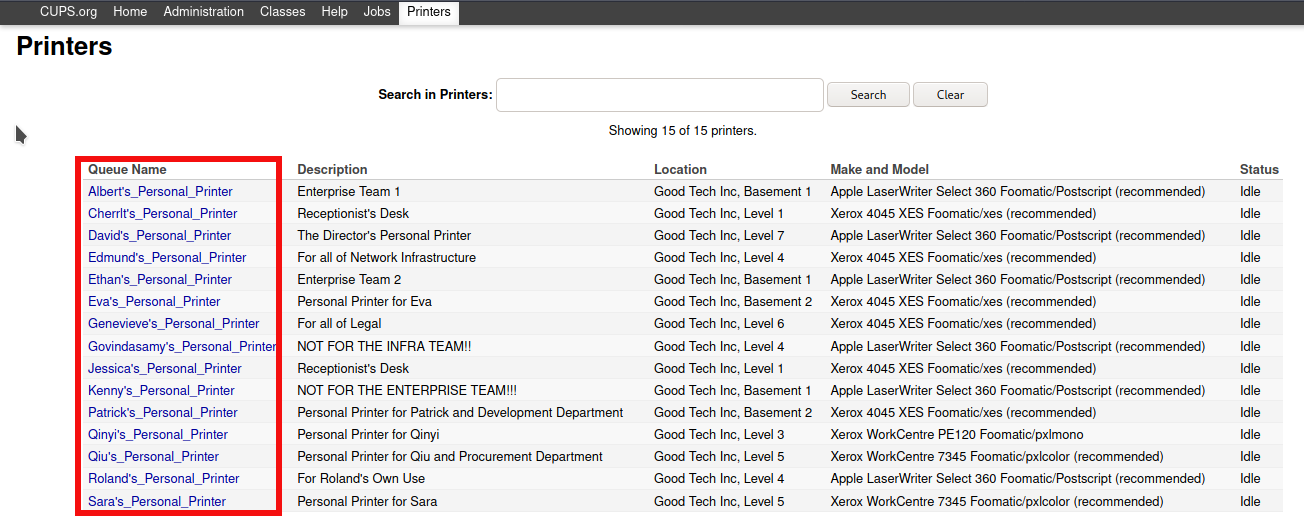Open Govindasamy's_Personal_Printer queue
Viewport: 1304px width, 522px height.
click(181, 346)
